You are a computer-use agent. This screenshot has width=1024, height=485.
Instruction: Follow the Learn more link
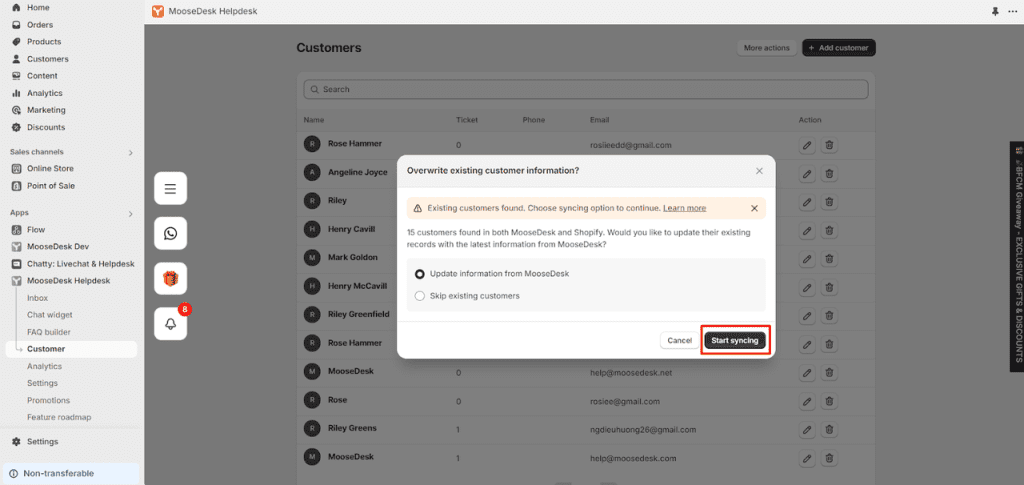tap(684, 208)
